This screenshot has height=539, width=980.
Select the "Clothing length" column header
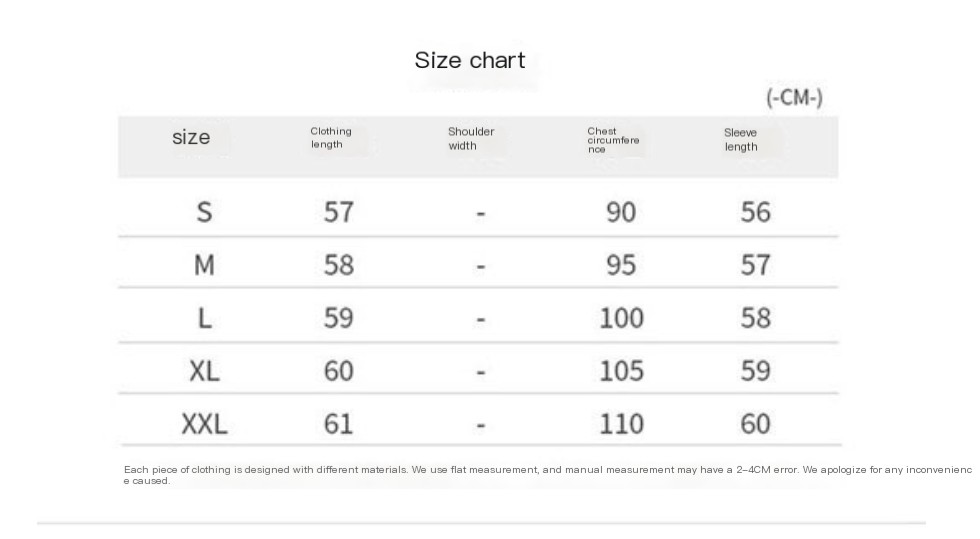pos(330,138)
